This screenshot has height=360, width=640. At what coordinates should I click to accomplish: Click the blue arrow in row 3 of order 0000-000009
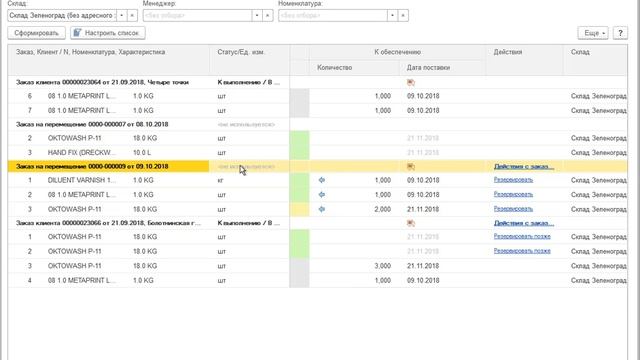coord(322,209)
